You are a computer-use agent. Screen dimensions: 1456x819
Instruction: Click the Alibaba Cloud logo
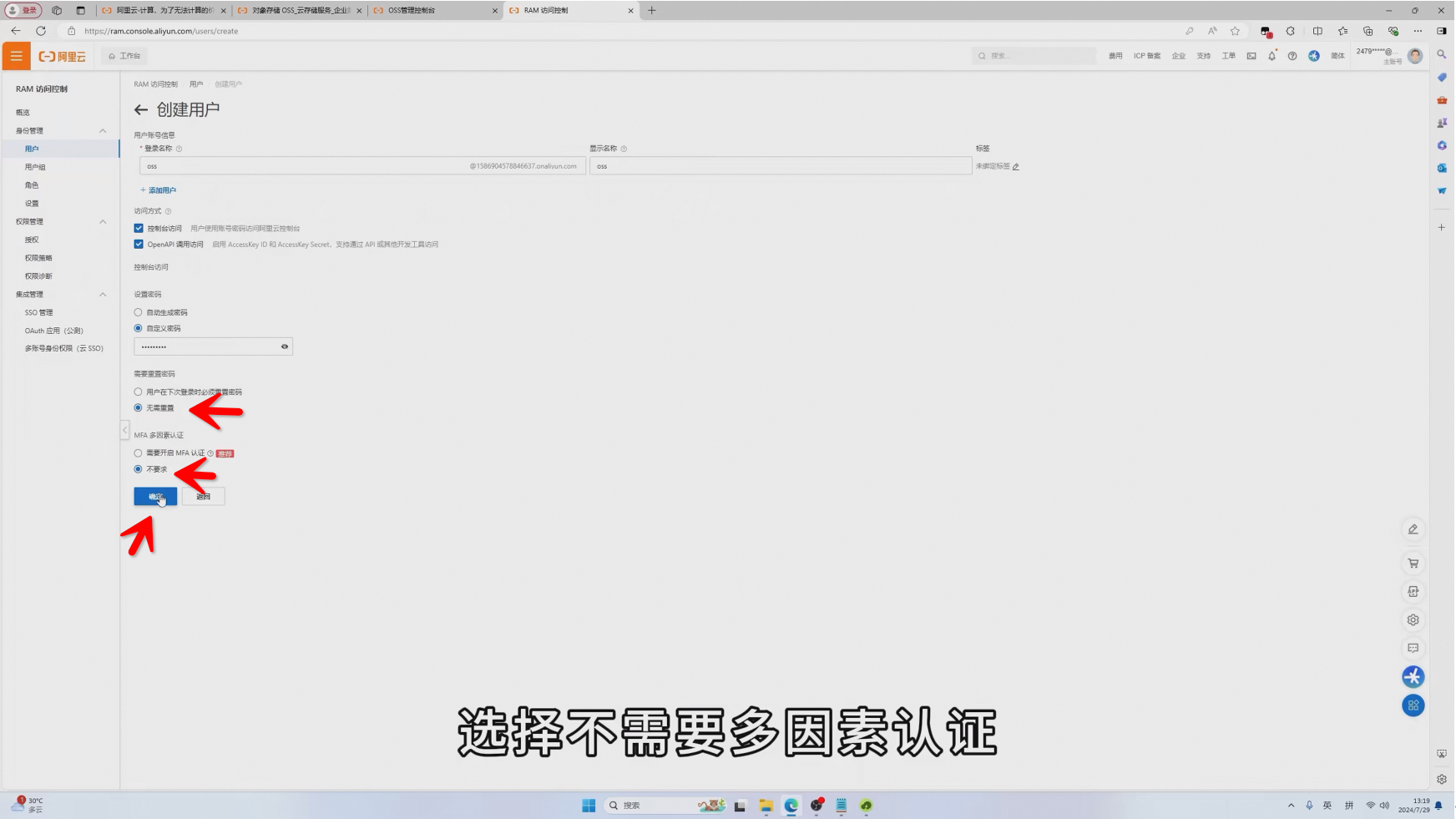coord(63,56)
